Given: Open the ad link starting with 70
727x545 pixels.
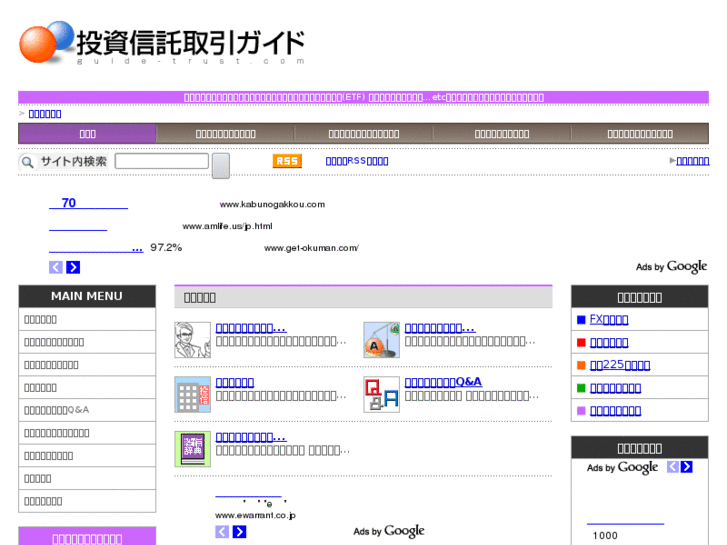Looking at the screenshot, I should tap(88, 203).
